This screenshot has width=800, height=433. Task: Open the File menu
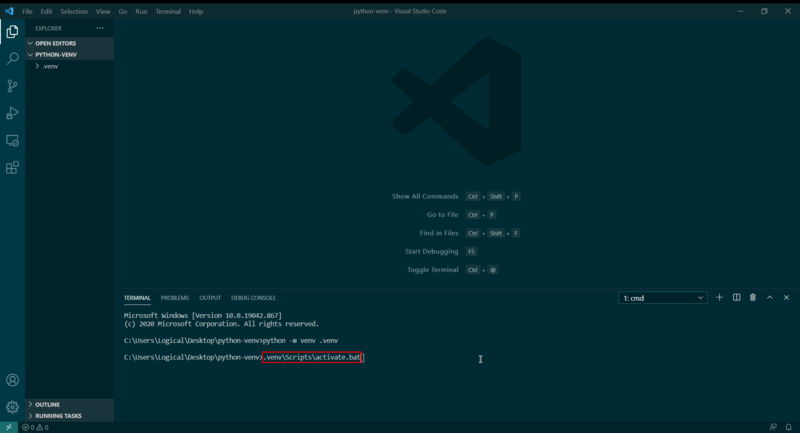click(x=27, y=11)
